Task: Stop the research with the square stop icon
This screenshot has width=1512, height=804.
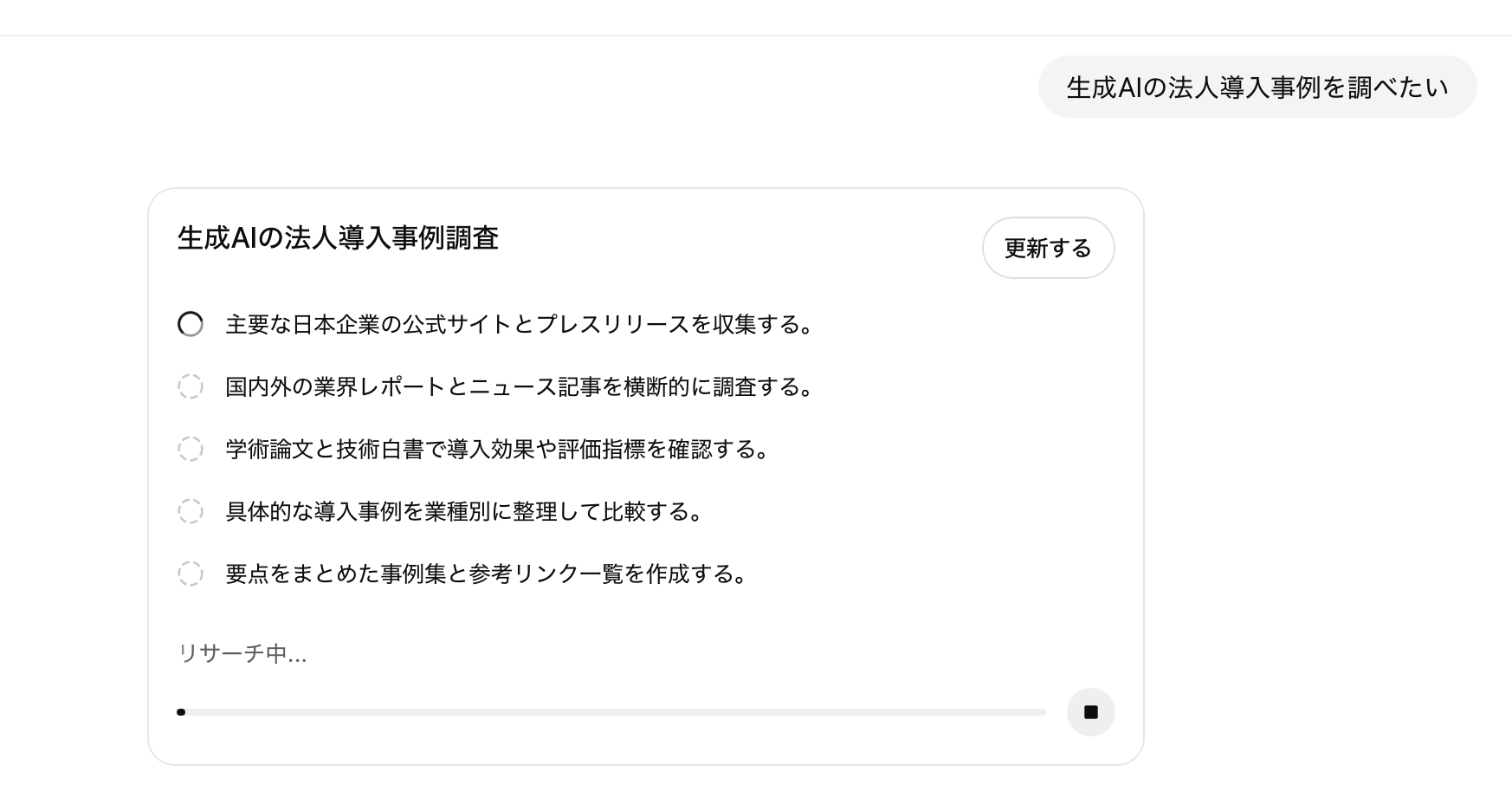Action: point(1090,712)
